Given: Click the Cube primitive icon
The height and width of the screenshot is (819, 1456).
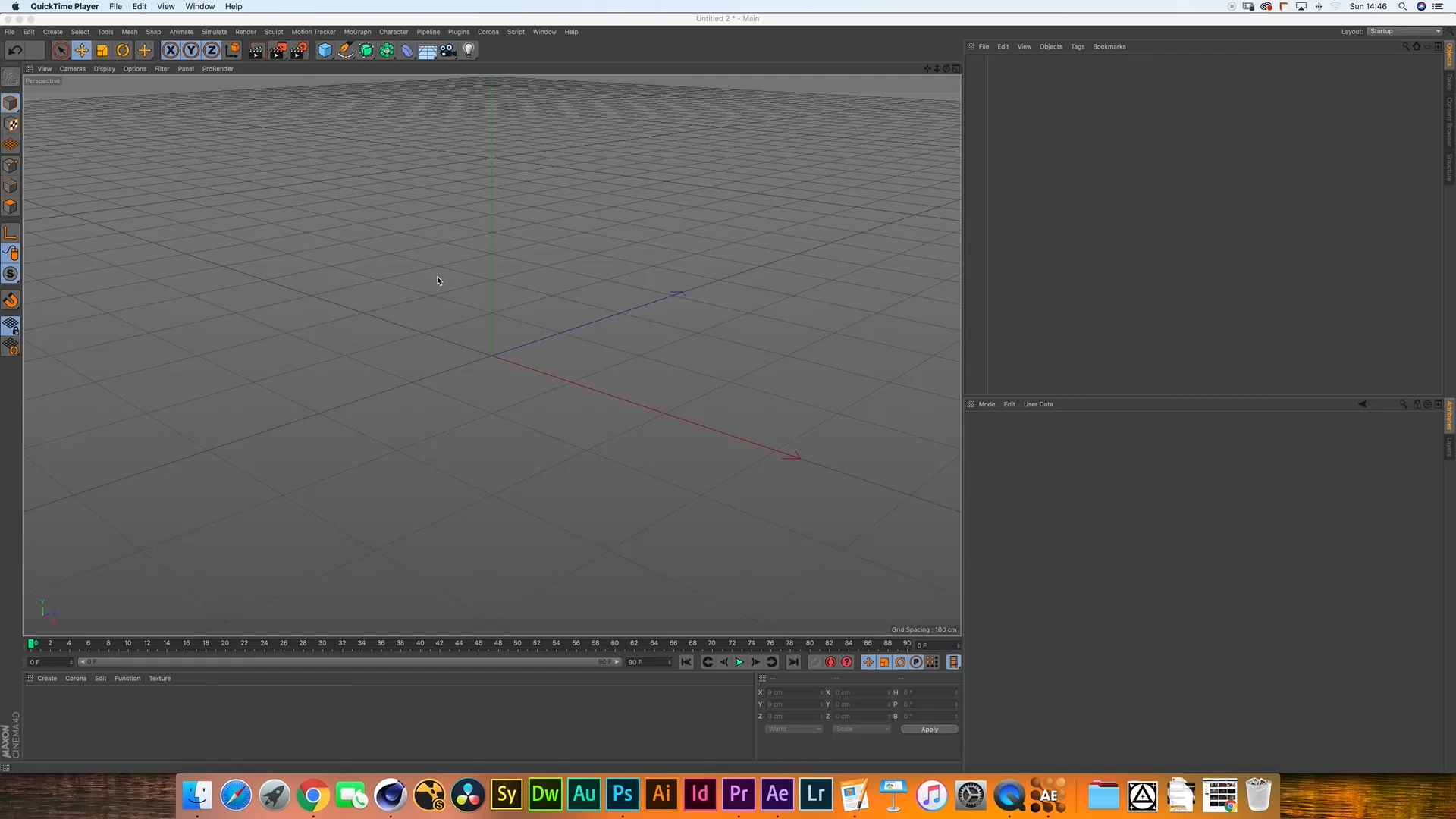Looking at the screenshot, I should [x=325, y=51].
